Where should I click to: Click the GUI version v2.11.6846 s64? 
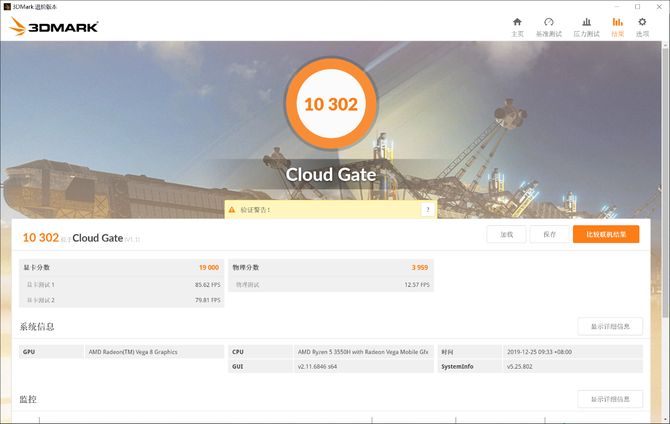[317, 366]
